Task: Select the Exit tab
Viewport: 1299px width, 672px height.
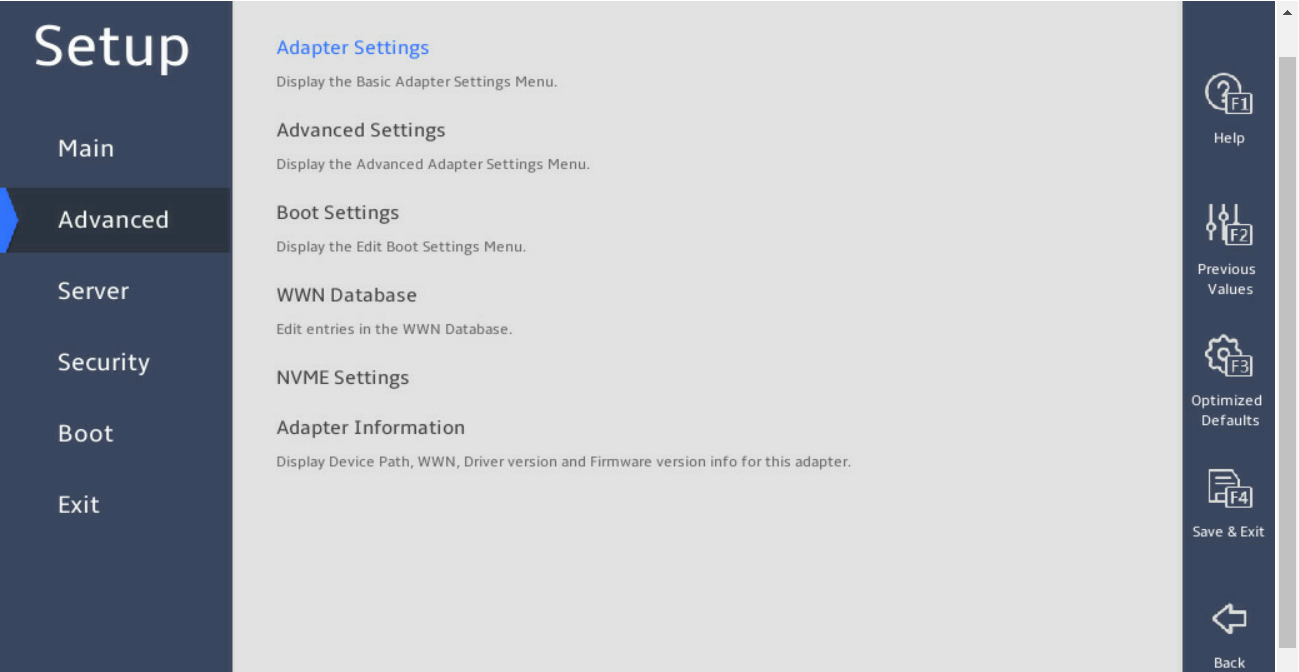Action: [x=78, y=504]
